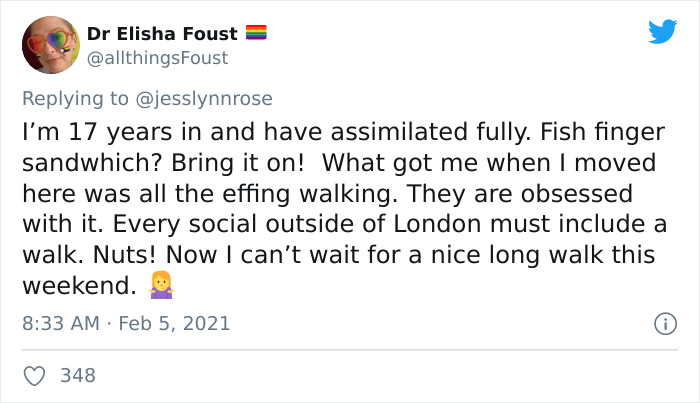Click the Twitter bird logo

(662, 34)
